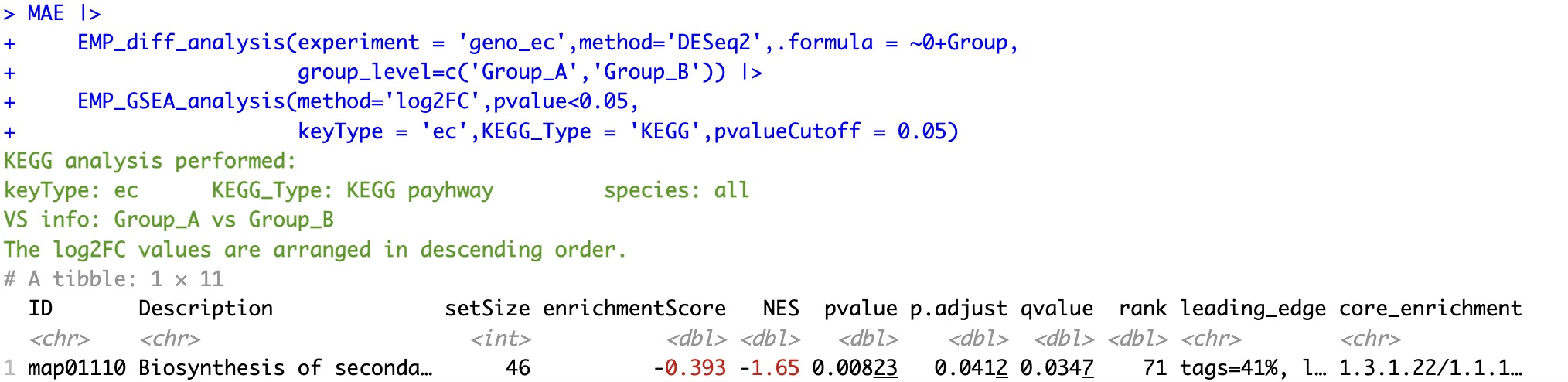The image size is (1568, 382).
Task: Click the p.adjust column header
Action: [958, 309]
